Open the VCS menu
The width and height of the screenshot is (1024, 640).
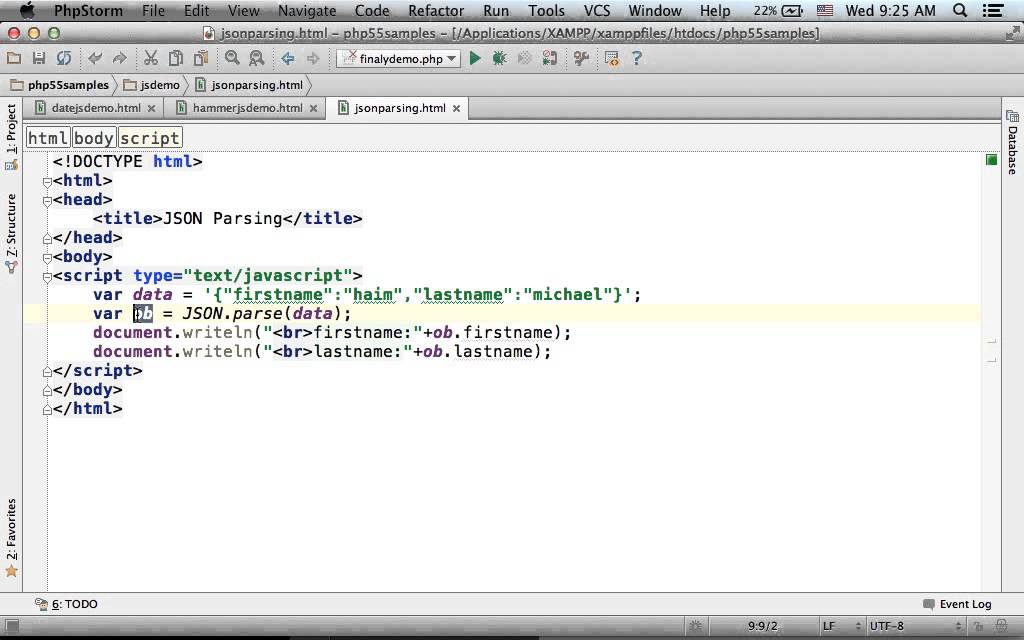[x=597, y=10]
